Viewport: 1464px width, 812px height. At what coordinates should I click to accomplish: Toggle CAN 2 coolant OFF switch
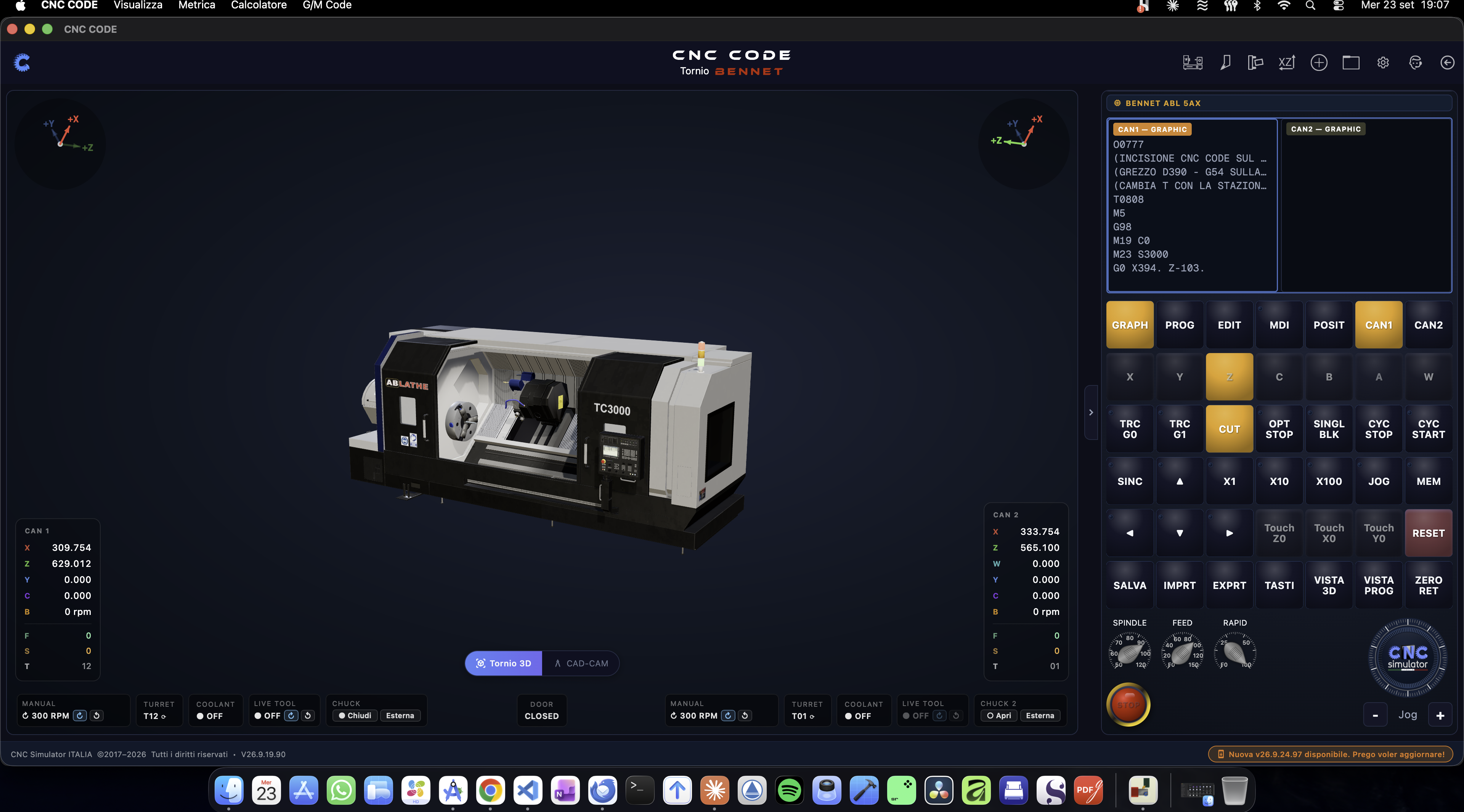(857, 716)
